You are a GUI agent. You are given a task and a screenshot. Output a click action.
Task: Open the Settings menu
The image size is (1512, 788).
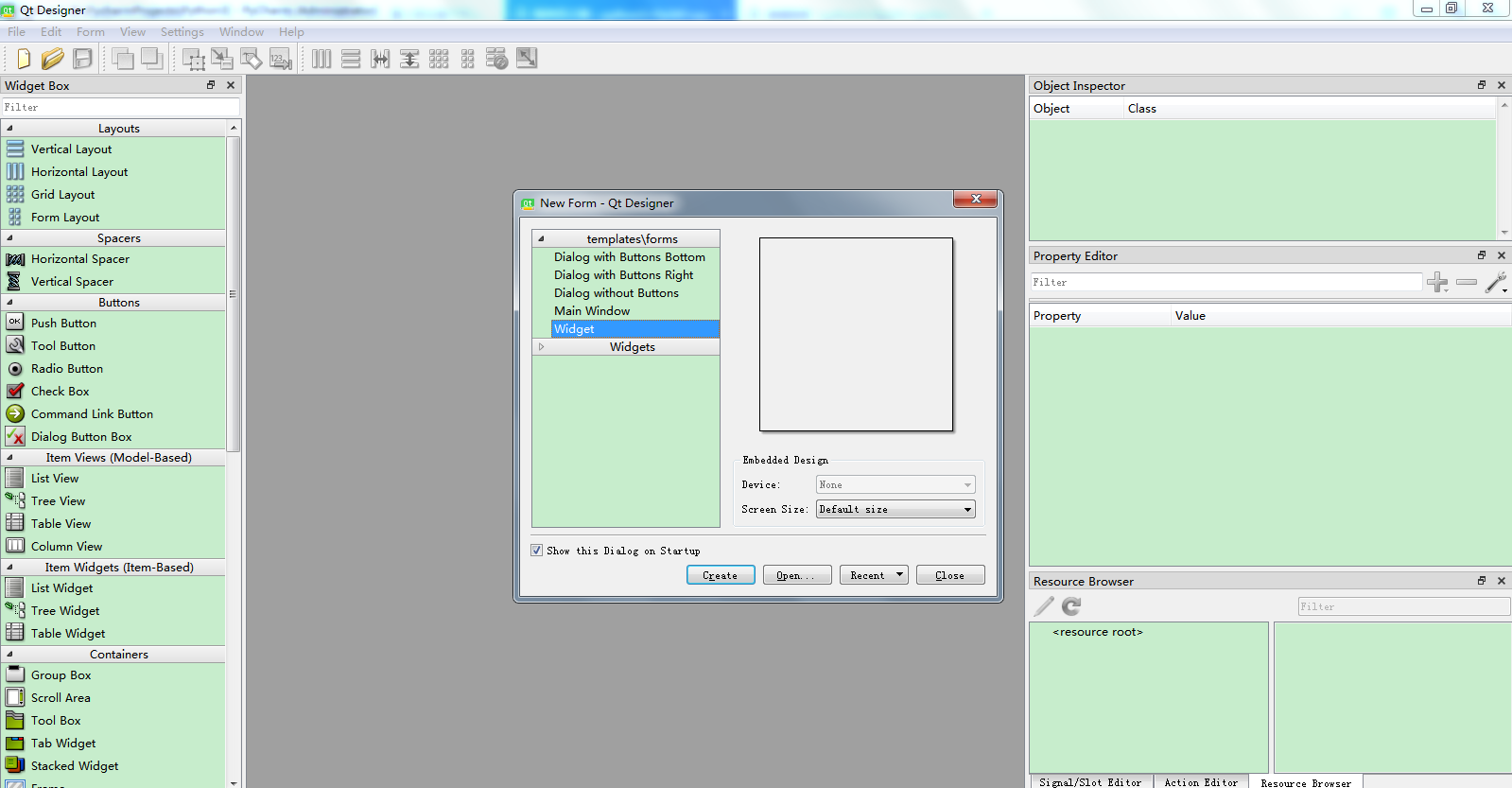coord(182,32)
